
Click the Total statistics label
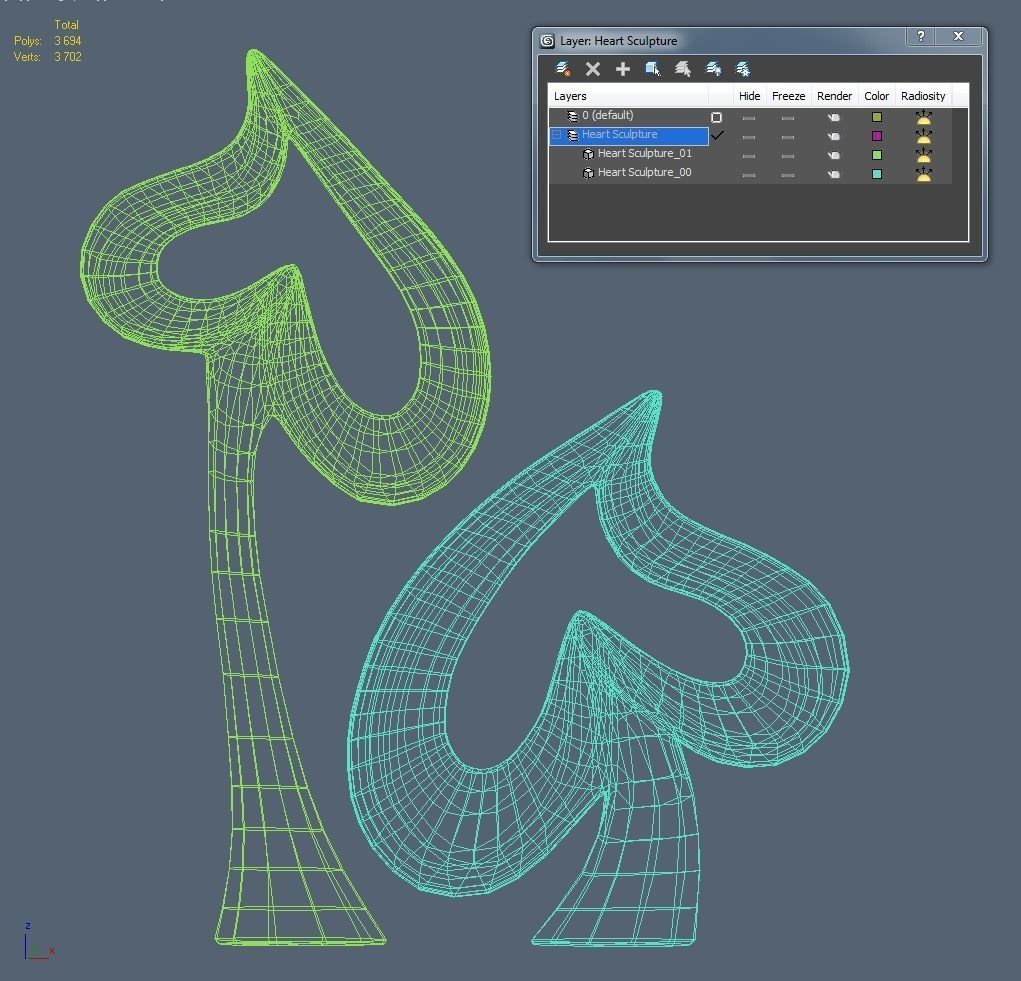(66, 25)
